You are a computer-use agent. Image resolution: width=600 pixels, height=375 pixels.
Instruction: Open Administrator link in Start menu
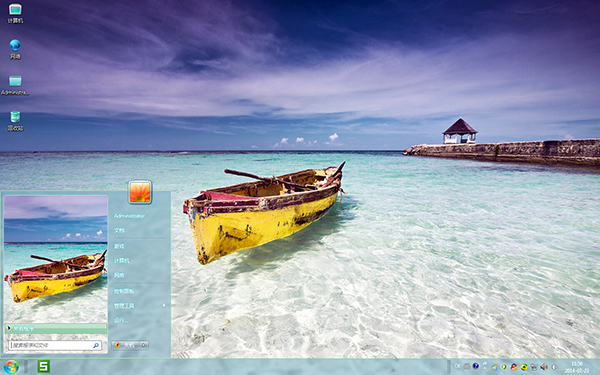(x=129, y=216)
